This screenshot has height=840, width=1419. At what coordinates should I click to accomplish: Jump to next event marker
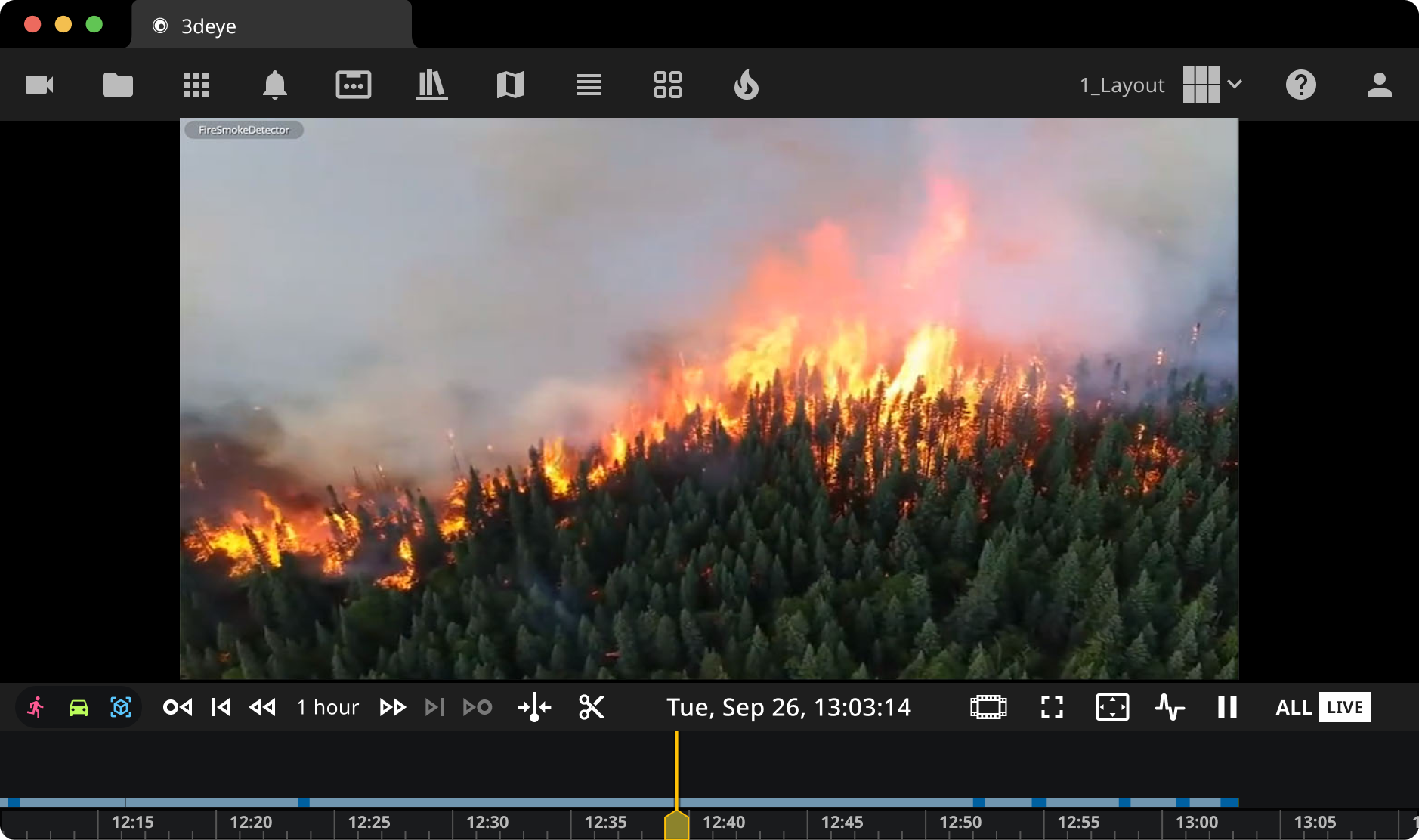pyautogui.click(x=478, y=707)
